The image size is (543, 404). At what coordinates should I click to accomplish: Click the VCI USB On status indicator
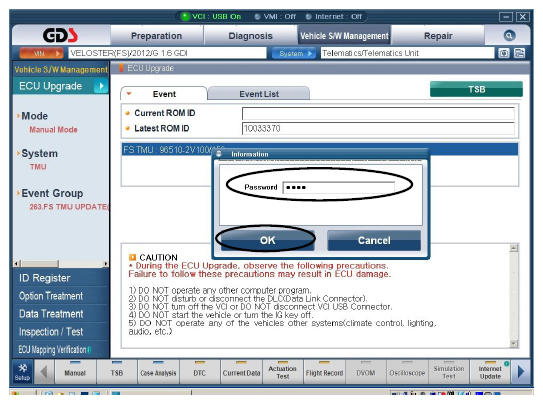211,16
